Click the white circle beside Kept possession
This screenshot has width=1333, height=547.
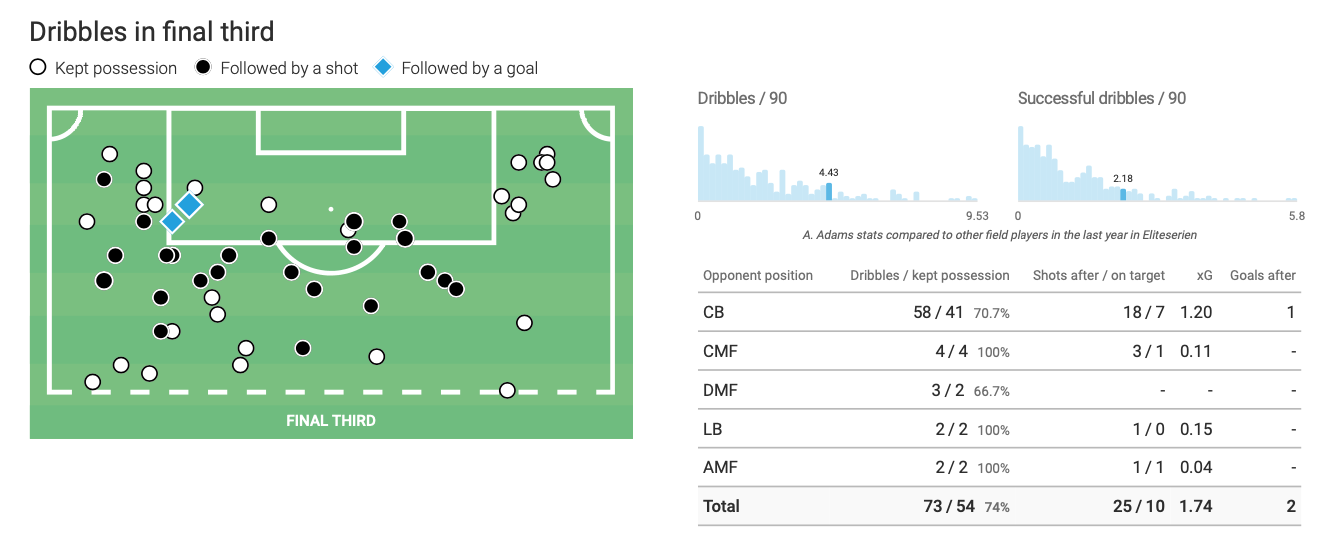39,68
